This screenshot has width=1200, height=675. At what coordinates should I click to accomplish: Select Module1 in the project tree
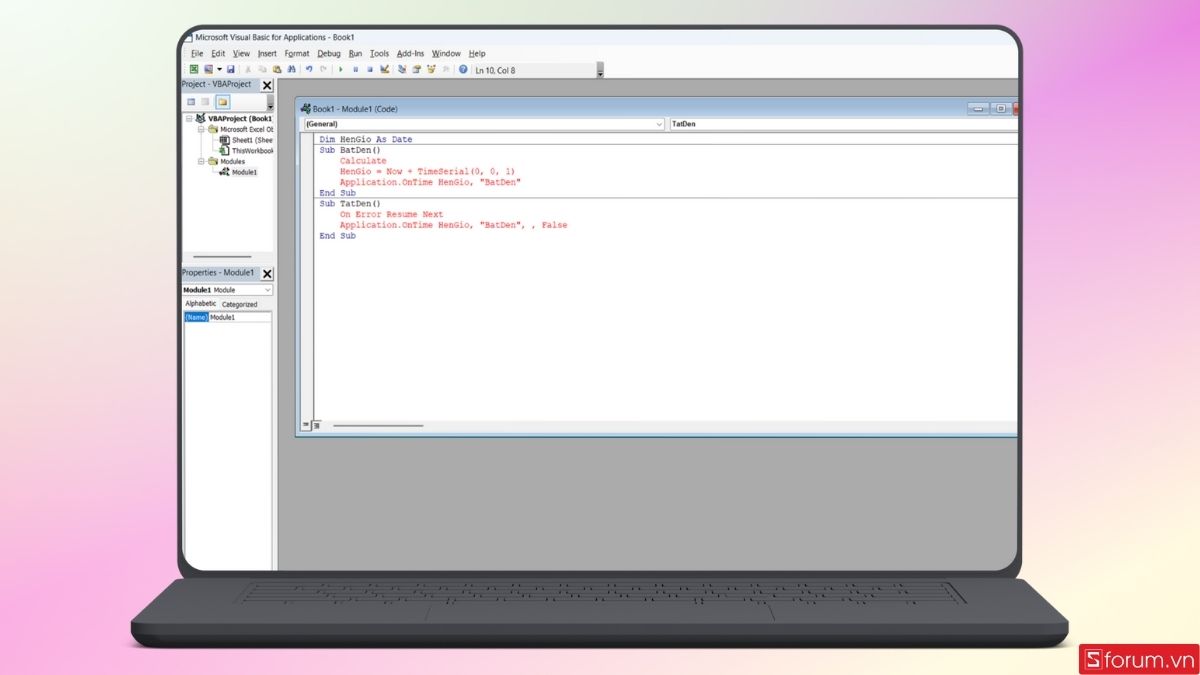coord(246,171)
